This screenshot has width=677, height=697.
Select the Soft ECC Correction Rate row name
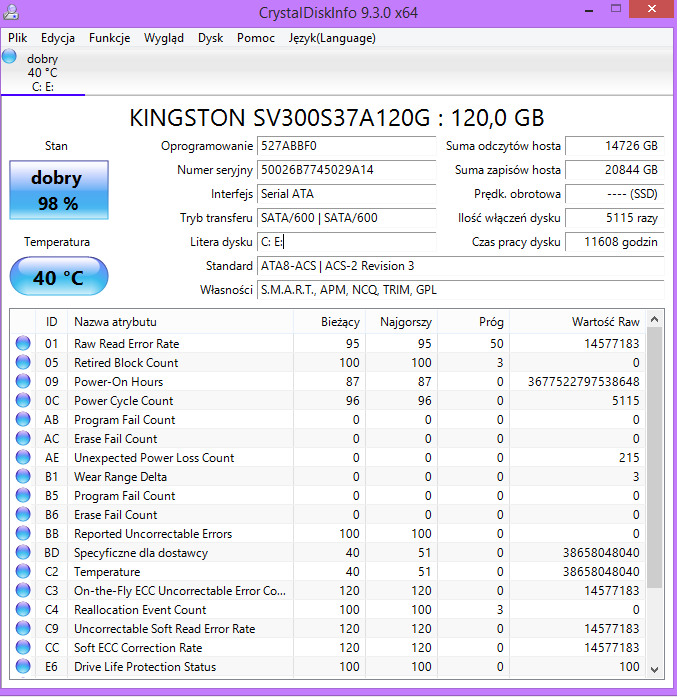coord(138,648)
